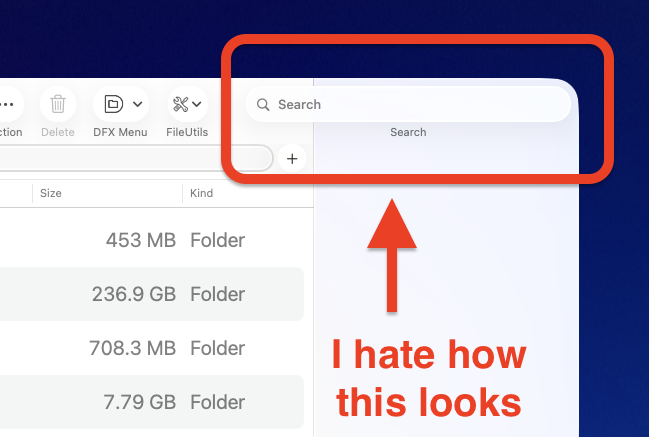Focus the Search text field

[x=408, y=104]
